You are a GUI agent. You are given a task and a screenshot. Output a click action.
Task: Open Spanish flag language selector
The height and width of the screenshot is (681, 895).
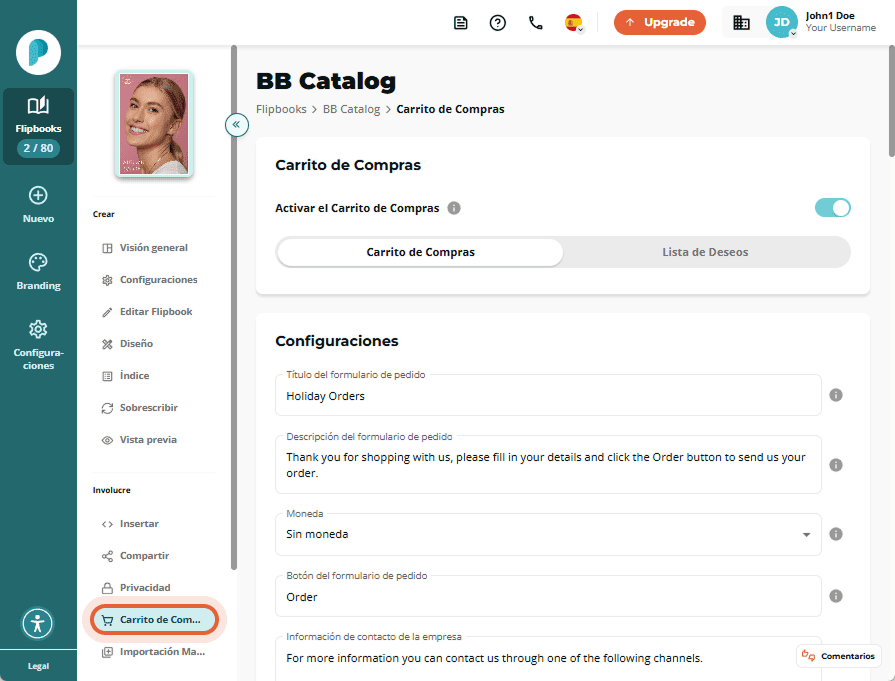click(574, 23)
